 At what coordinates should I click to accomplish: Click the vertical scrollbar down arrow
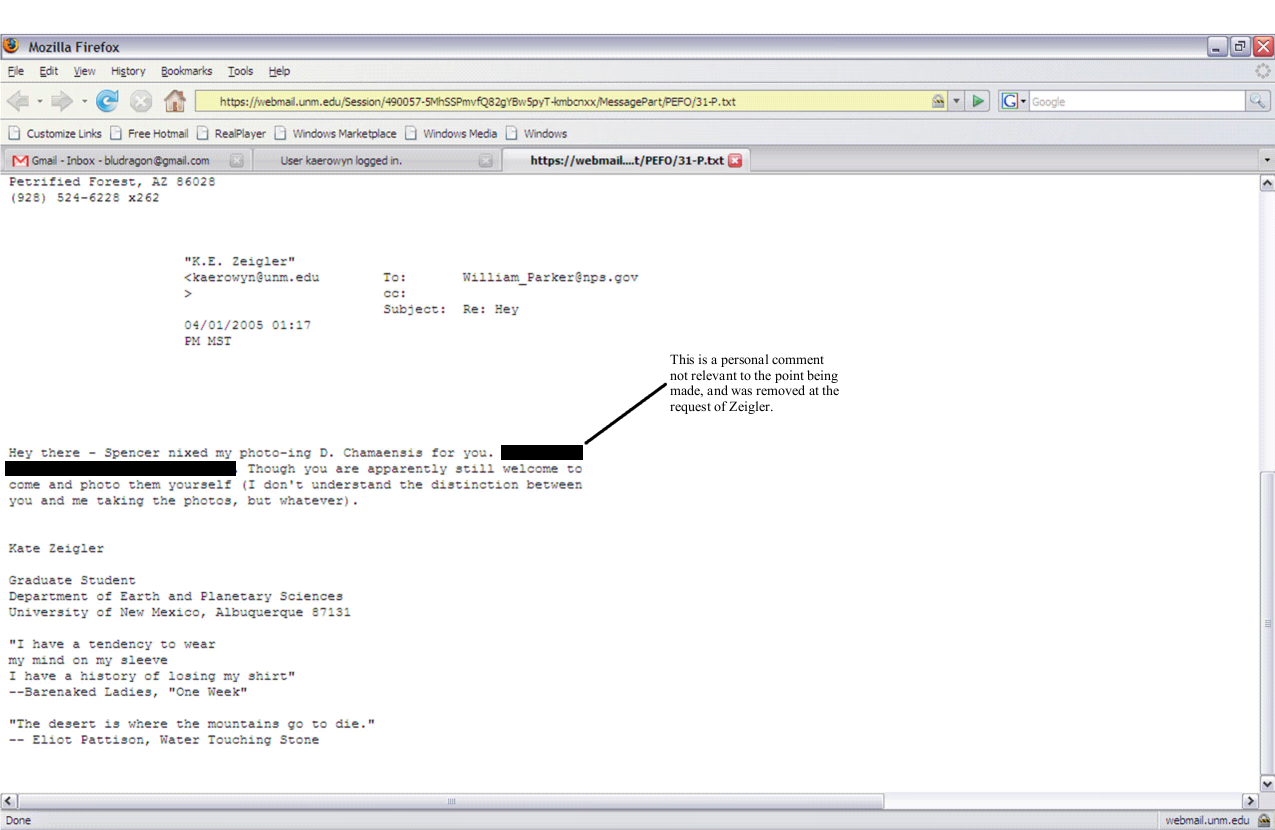pyautogui.click(x=1267, y=784)
